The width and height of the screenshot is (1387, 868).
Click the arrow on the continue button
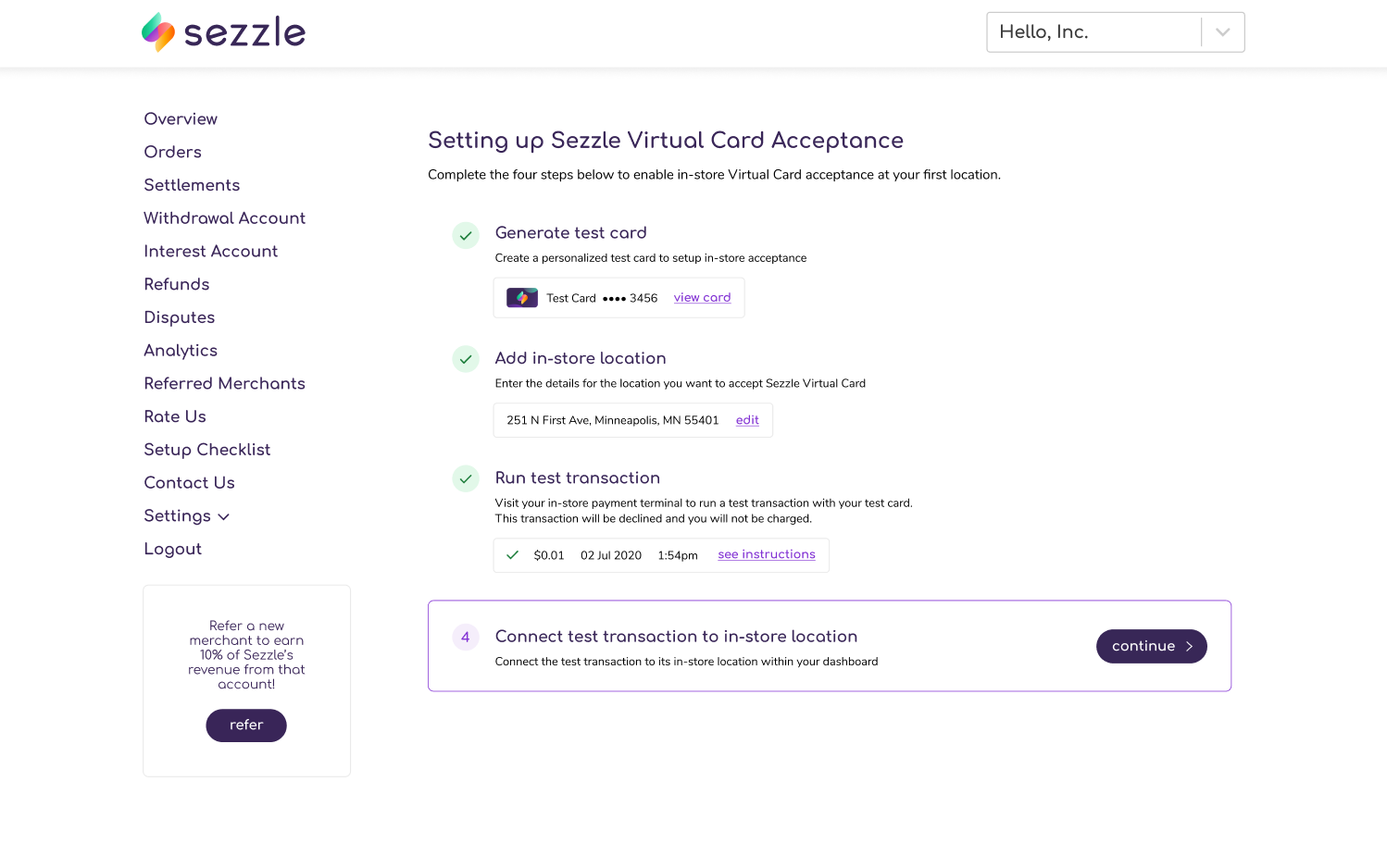coord(1189,647)
